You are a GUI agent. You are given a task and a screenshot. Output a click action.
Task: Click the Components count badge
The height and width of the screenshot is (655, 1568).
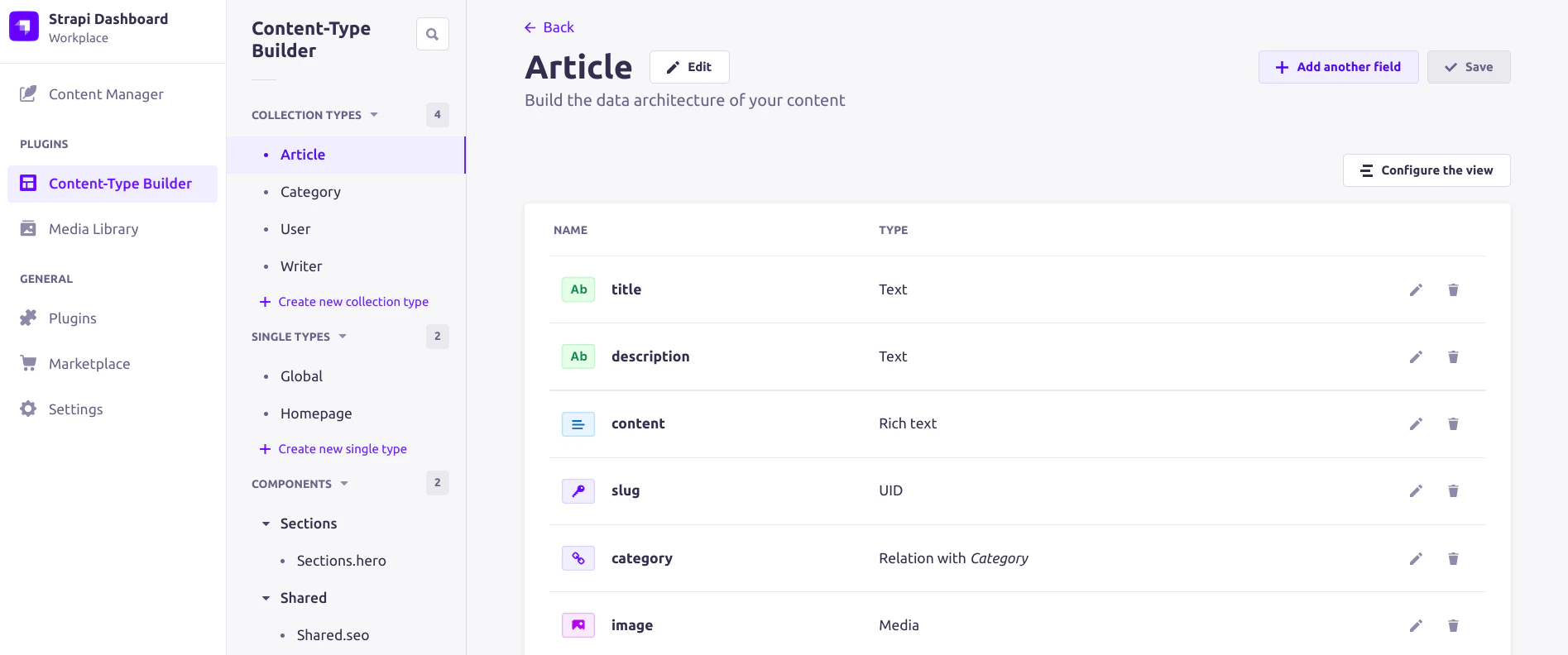point(438,483)
